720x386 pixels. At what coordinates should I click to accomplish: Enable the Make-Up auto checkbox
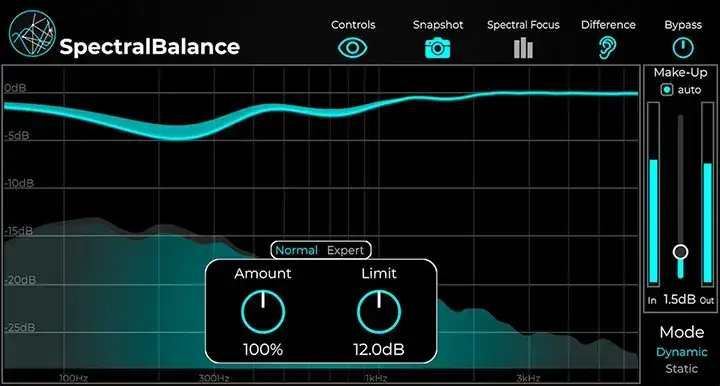667,90
